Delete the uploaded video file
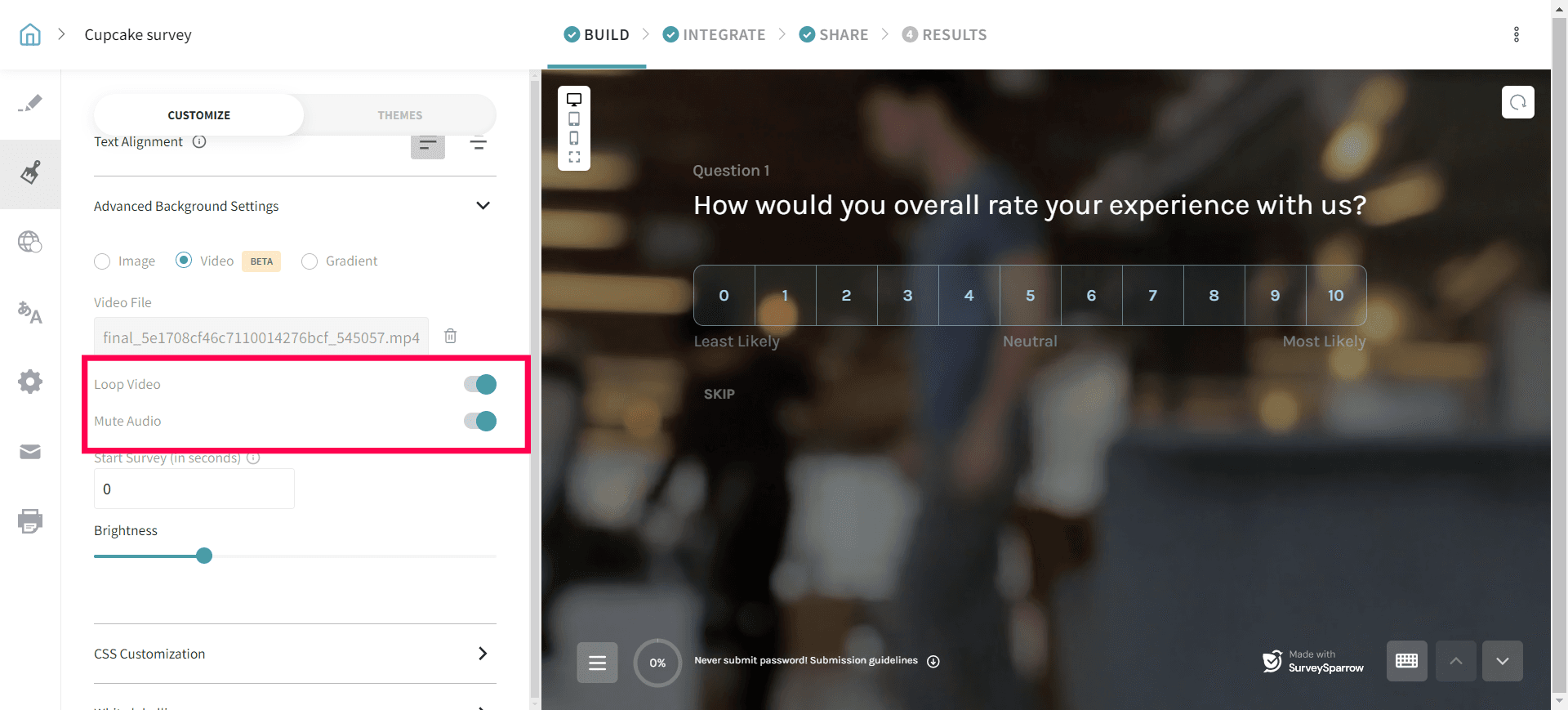The height and width of the screenshot is (710, 1568). 450,336
